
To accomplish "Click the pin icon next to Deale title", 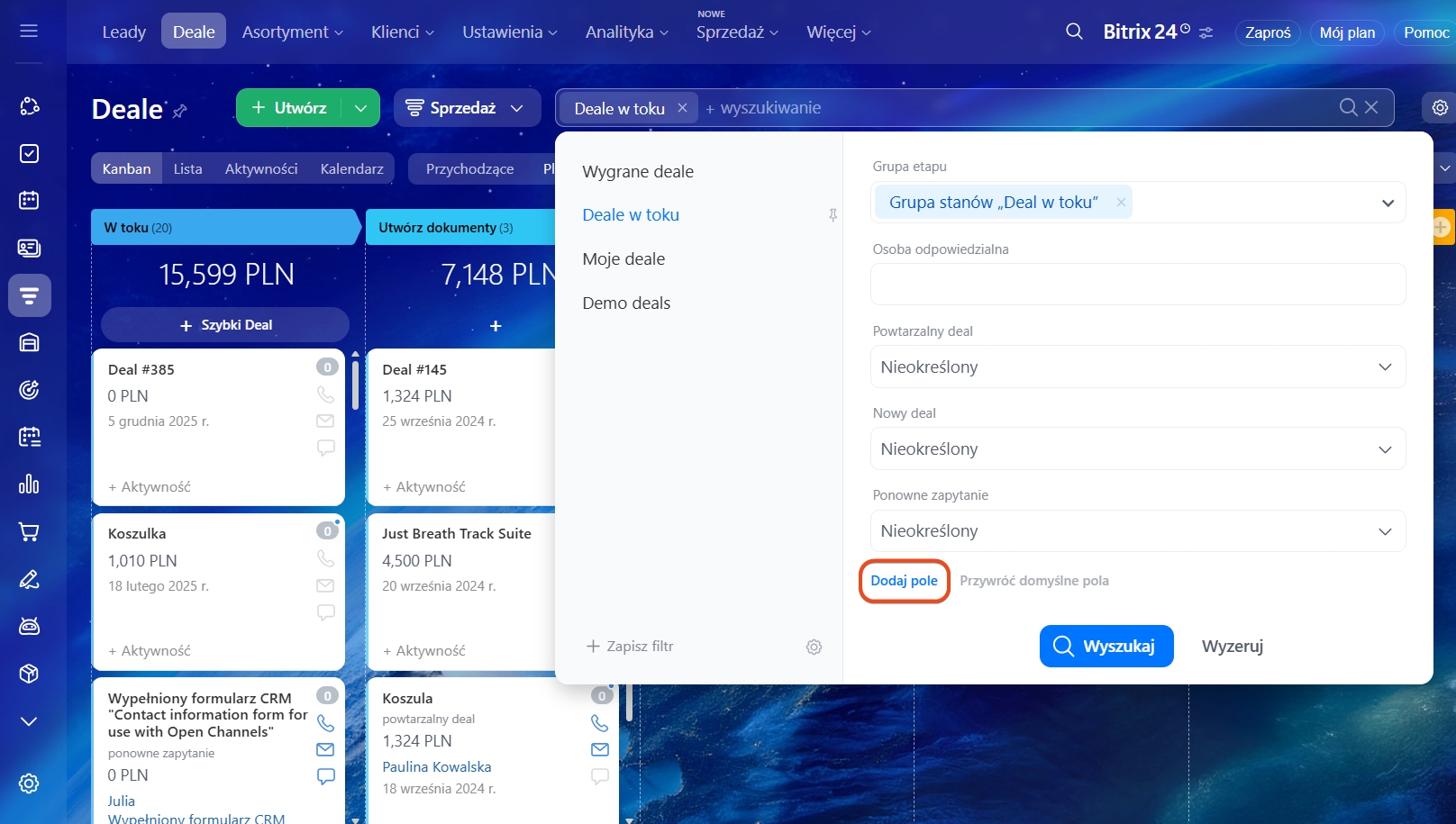I will coord(180,111).
